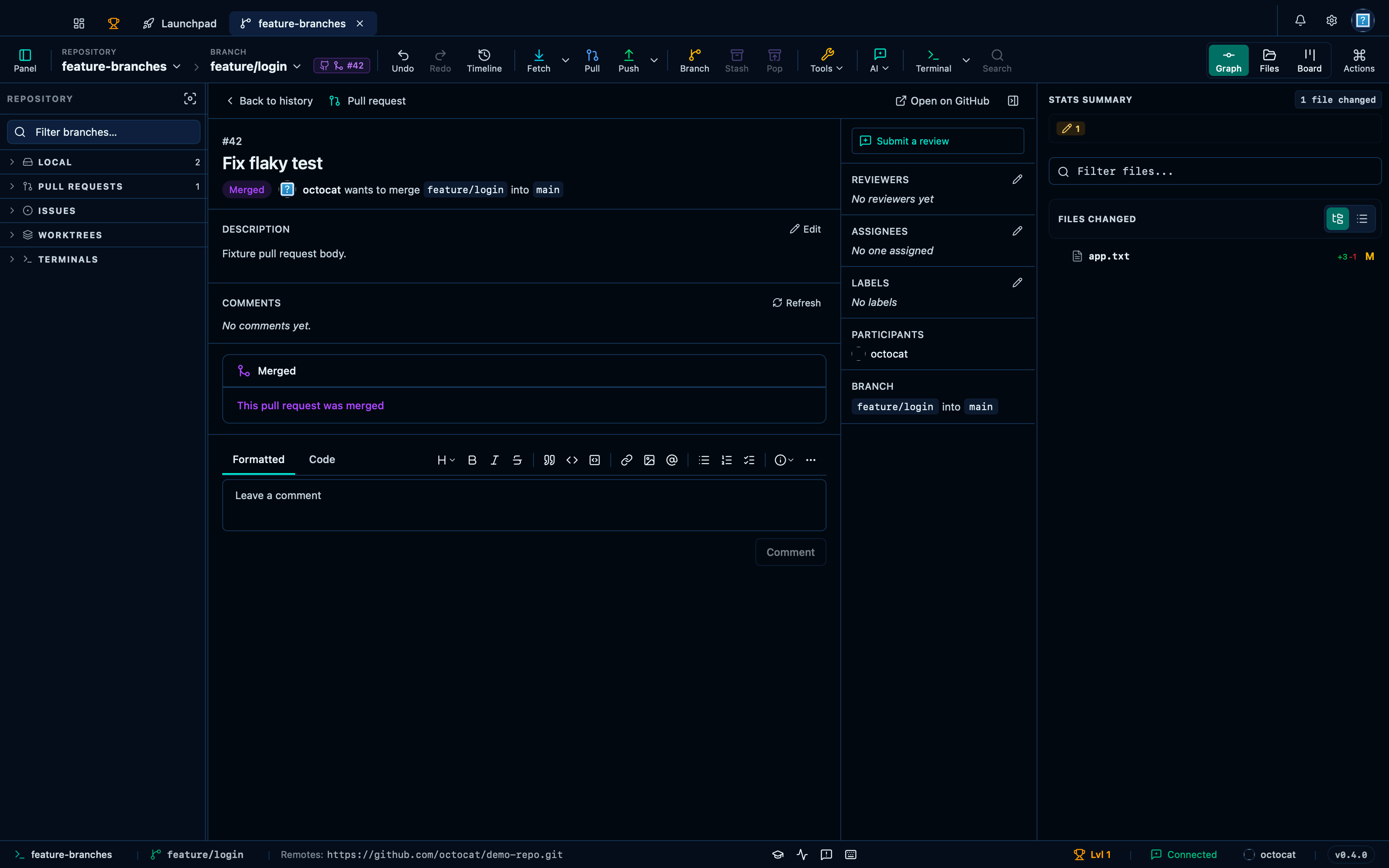The height and width of the screenshot is (868, 1389).
Task: Open heading style dropdown
Action: click(x=446, y=460)
